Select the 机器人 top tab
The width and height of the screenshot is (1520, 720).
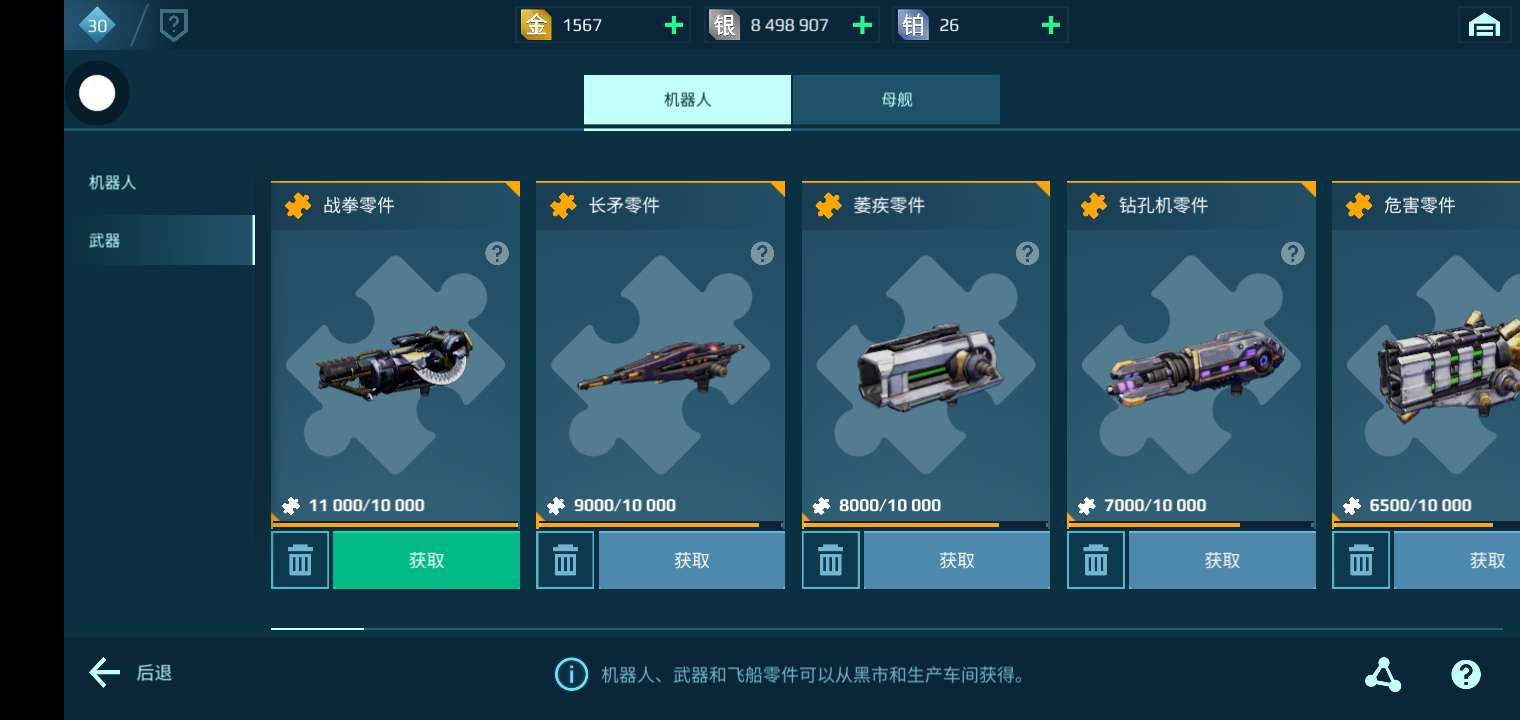tap(687, 100)
